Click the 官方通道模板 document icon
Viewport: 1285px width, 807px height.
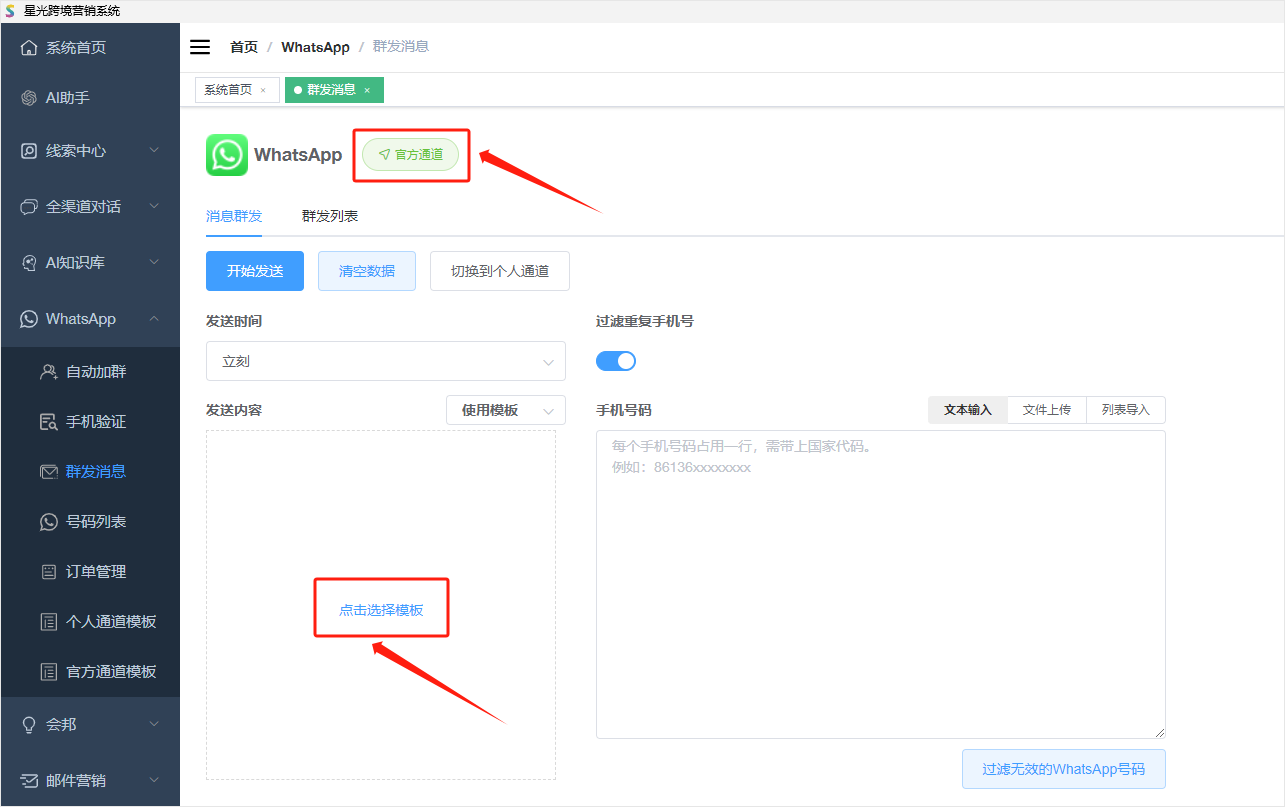click(48, 672)
